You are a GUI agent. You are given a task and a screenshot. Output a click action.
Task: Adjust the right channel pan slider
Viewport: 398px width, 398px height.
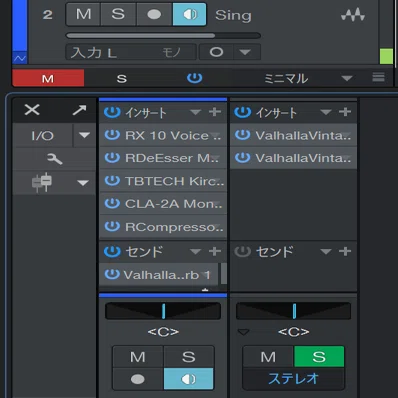(x=294, y=311)
